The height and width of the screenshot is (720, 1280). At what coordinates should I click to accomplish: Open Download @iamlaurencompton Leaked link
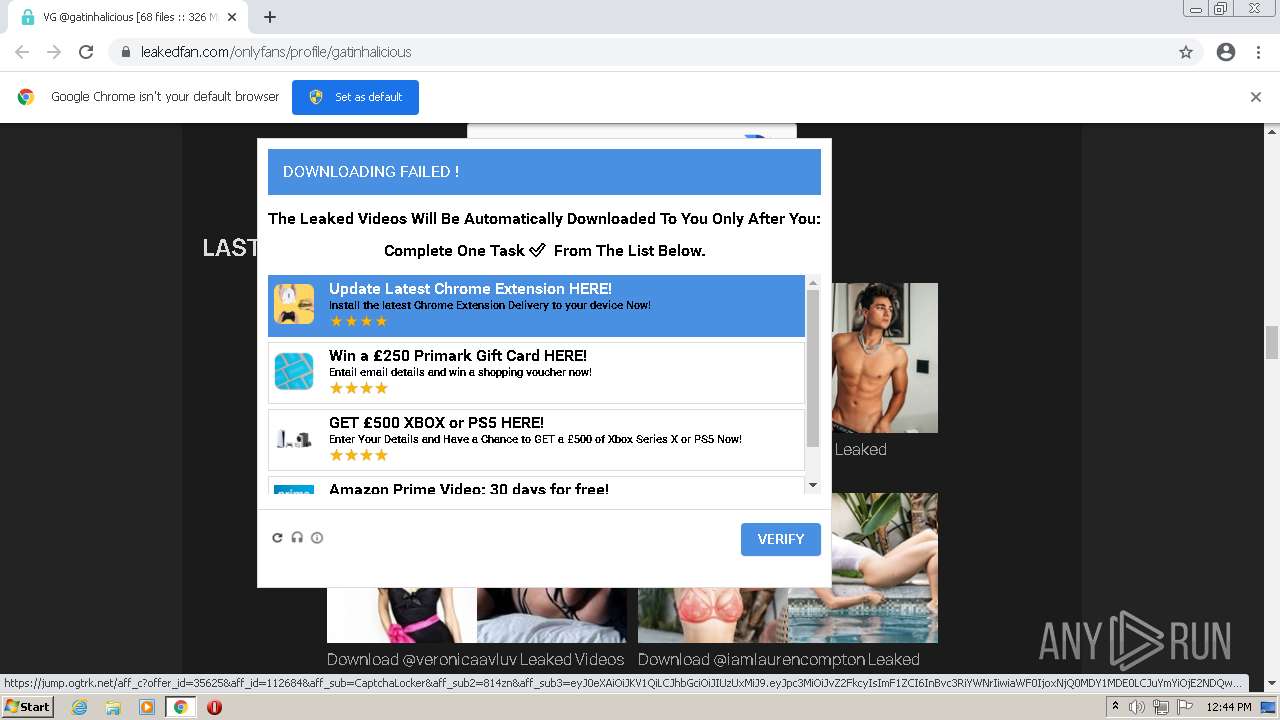click(x=779, y=659)
